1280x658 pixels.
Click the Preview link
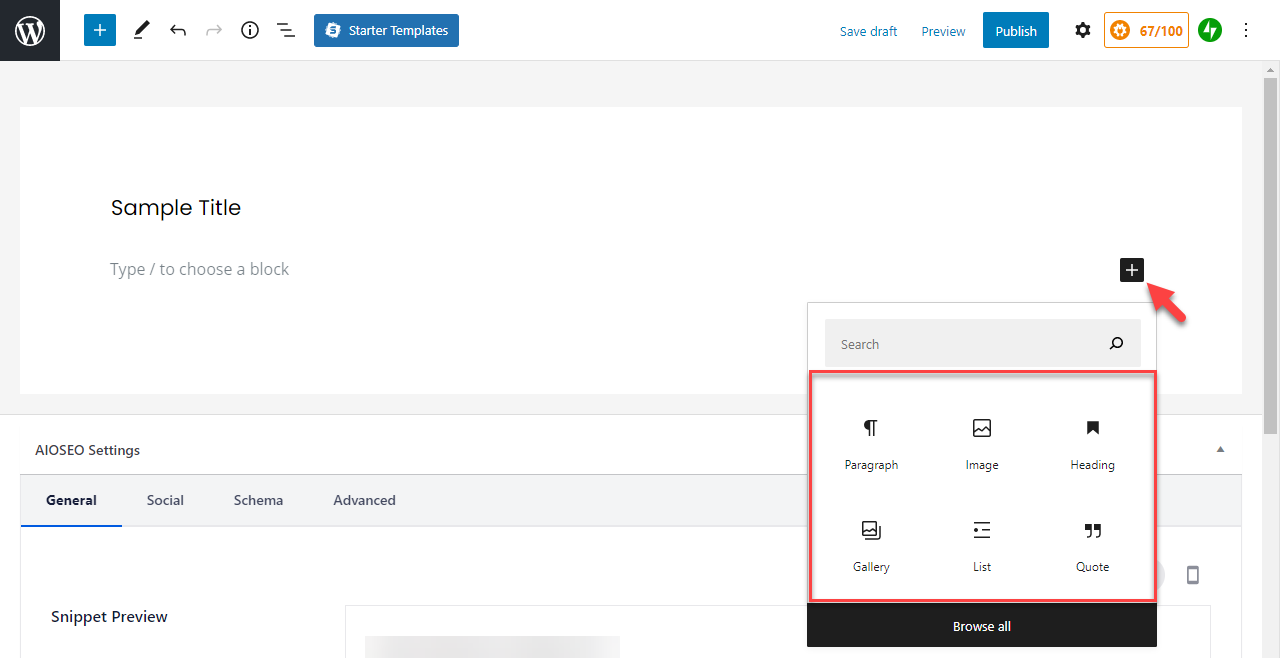point(943,31)
